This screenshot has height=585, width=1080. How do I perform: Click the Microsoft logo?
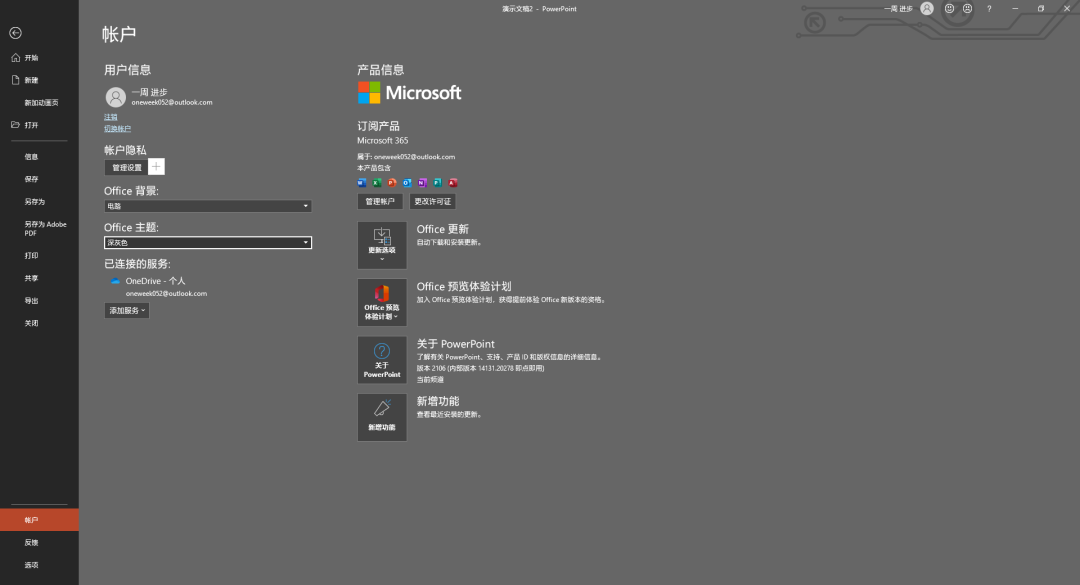pyautogui.click(x=409, y=92)
